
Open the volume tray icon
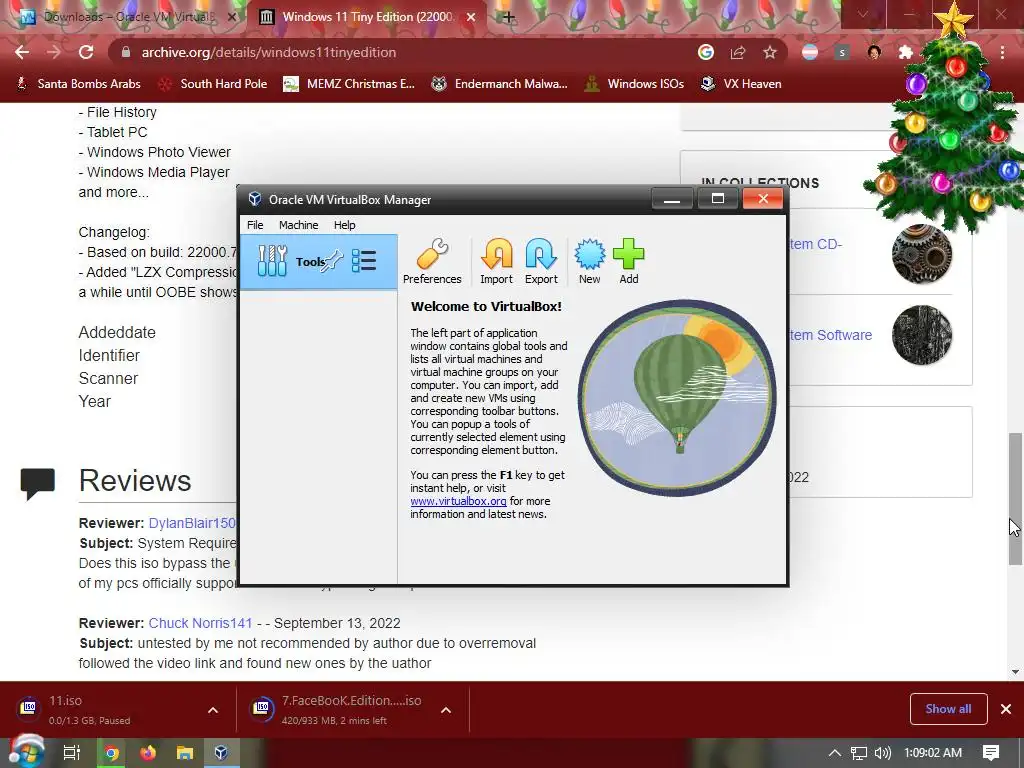882,753
